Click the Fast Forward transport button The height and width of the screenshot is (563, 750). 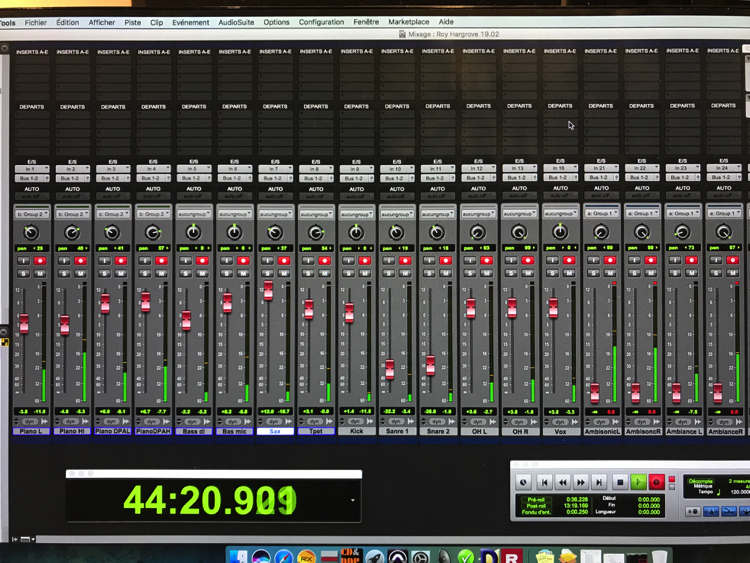tap(581, 482)
